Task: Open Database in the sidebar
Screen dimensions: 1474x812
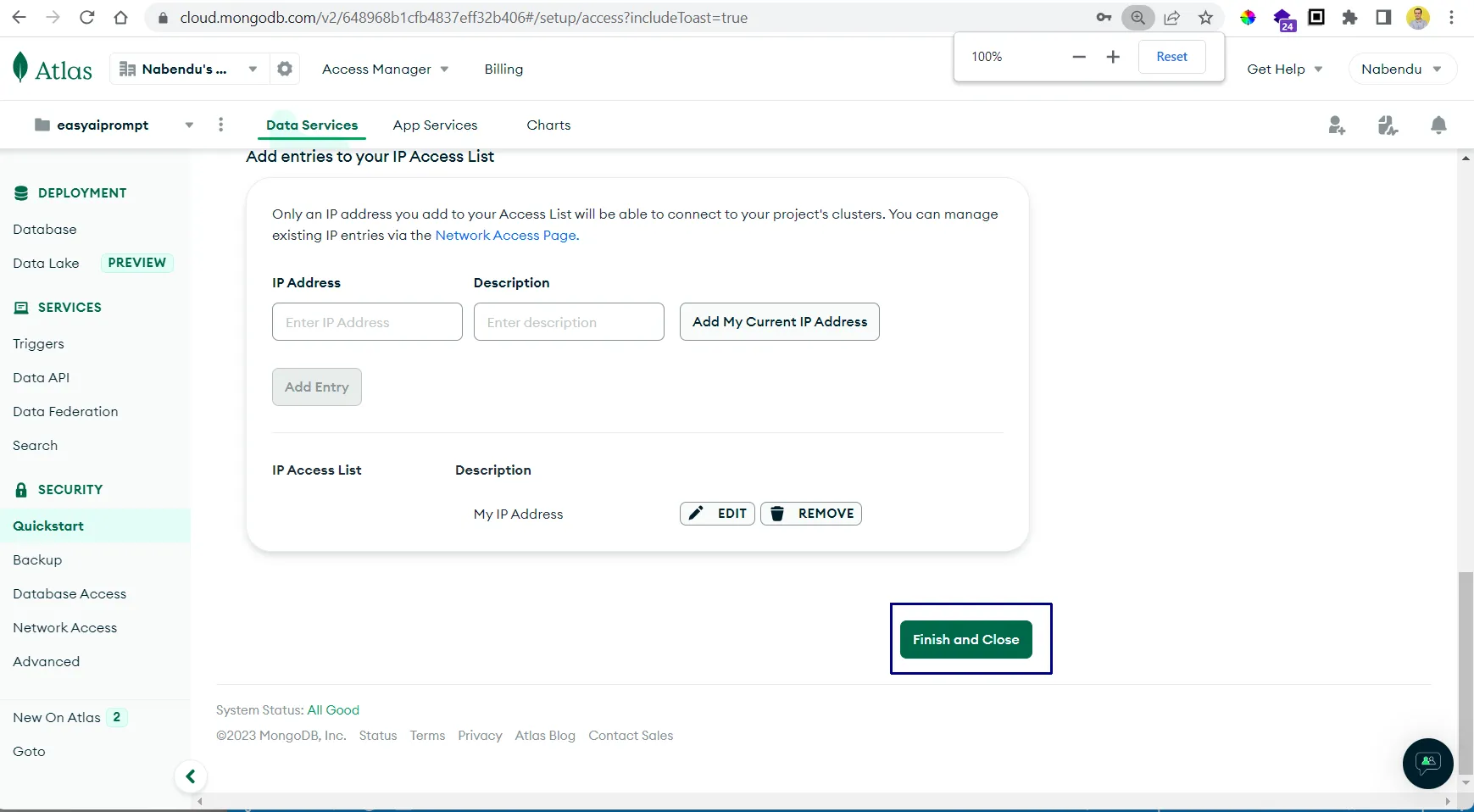Action: (45, 229)
